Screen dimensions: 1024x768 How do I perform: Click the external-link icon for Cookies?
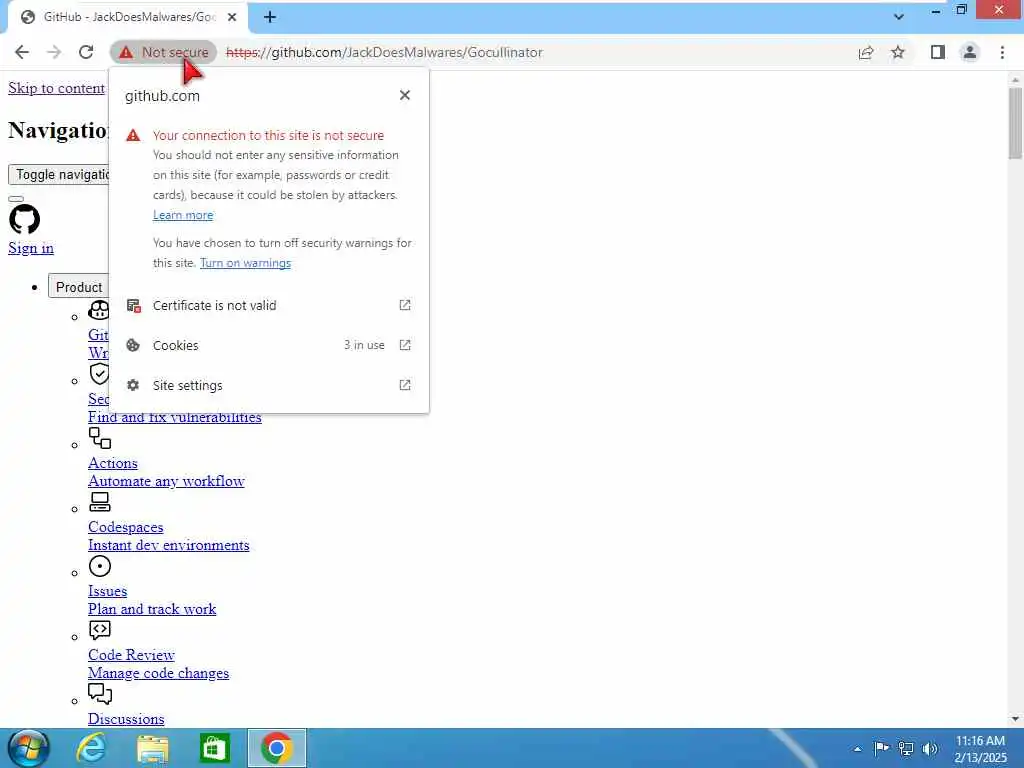(x=405, y=345)
